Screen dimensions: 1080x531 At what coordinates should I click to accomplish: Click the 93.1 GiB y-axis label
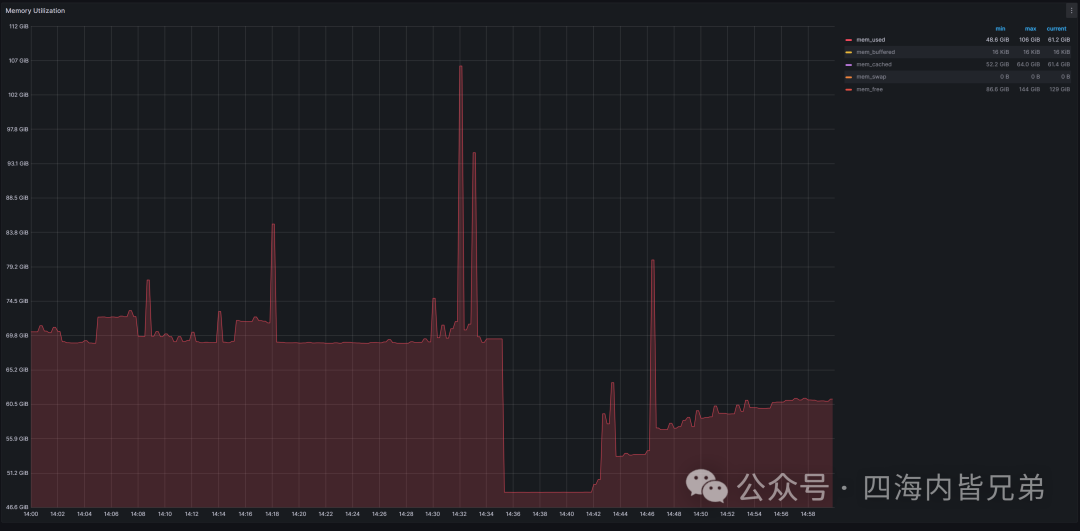point(19,164)
